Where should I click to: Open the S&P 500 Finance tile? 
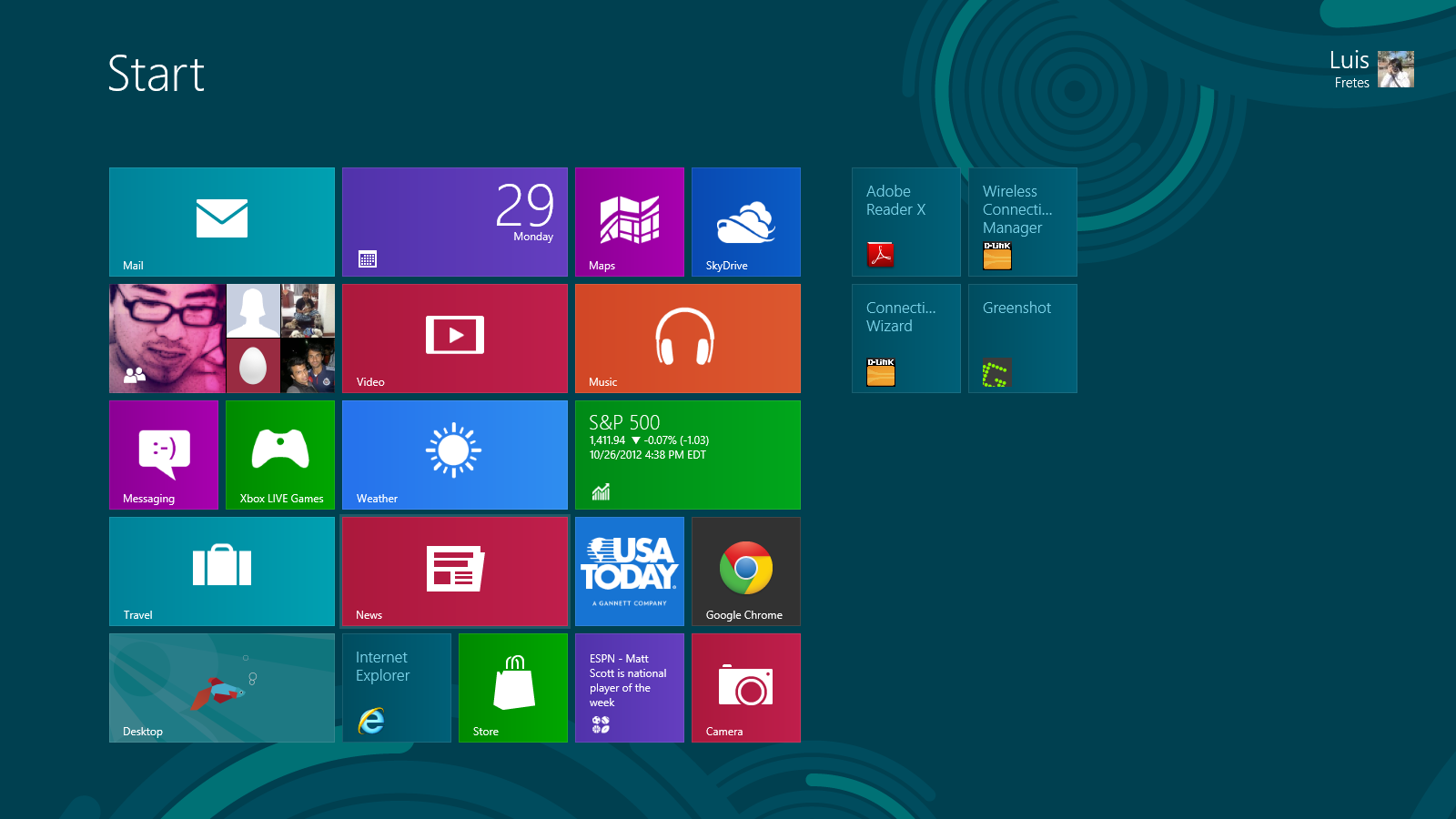pos(688,455)
